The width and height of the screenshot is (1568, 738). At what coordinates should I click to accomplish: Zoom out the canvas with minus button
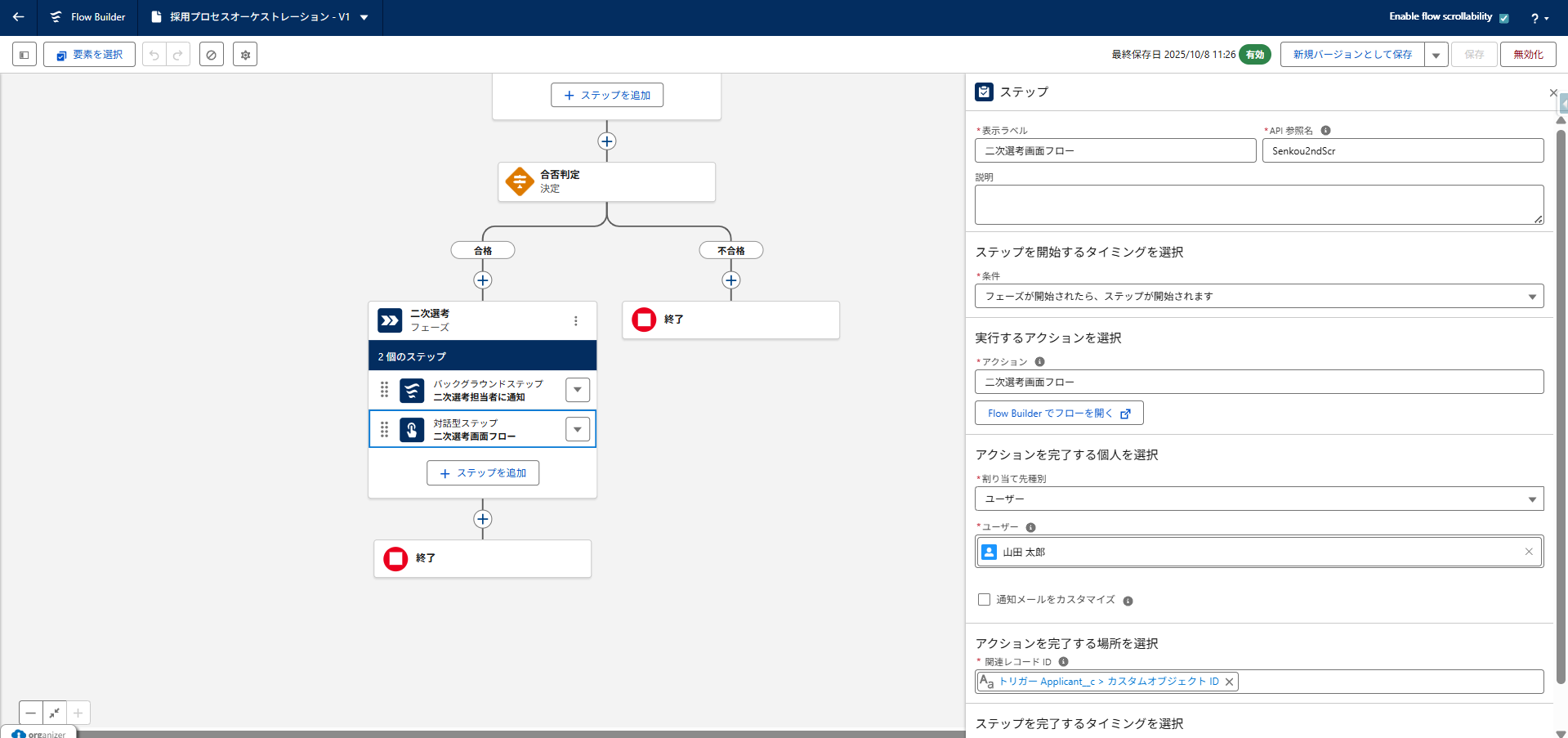point(31,713)
